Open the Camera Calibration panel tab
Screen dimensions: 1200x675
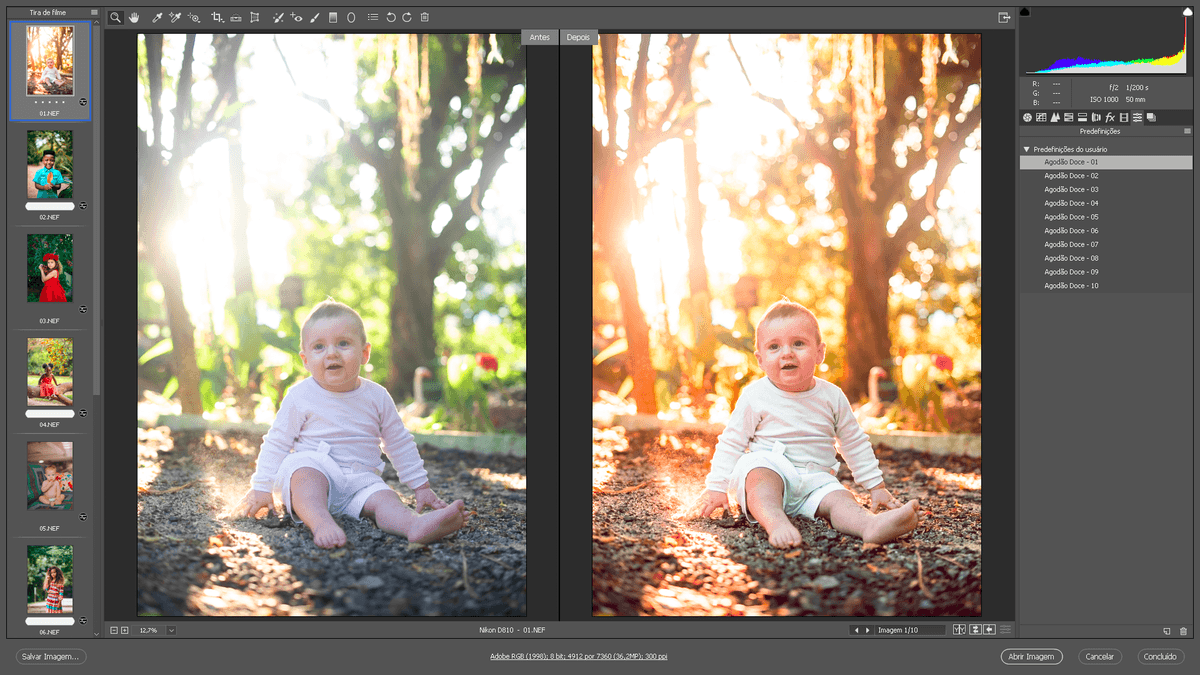click(1124, 117)
